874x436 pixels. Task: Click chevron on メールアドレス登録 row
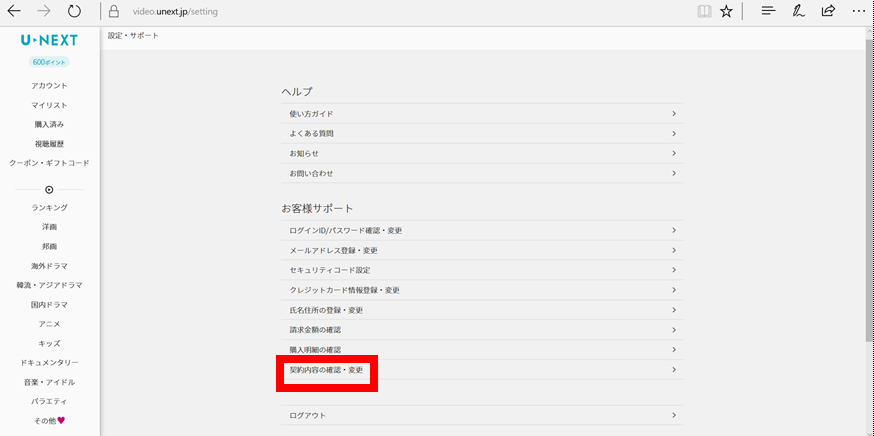point(674,250)
